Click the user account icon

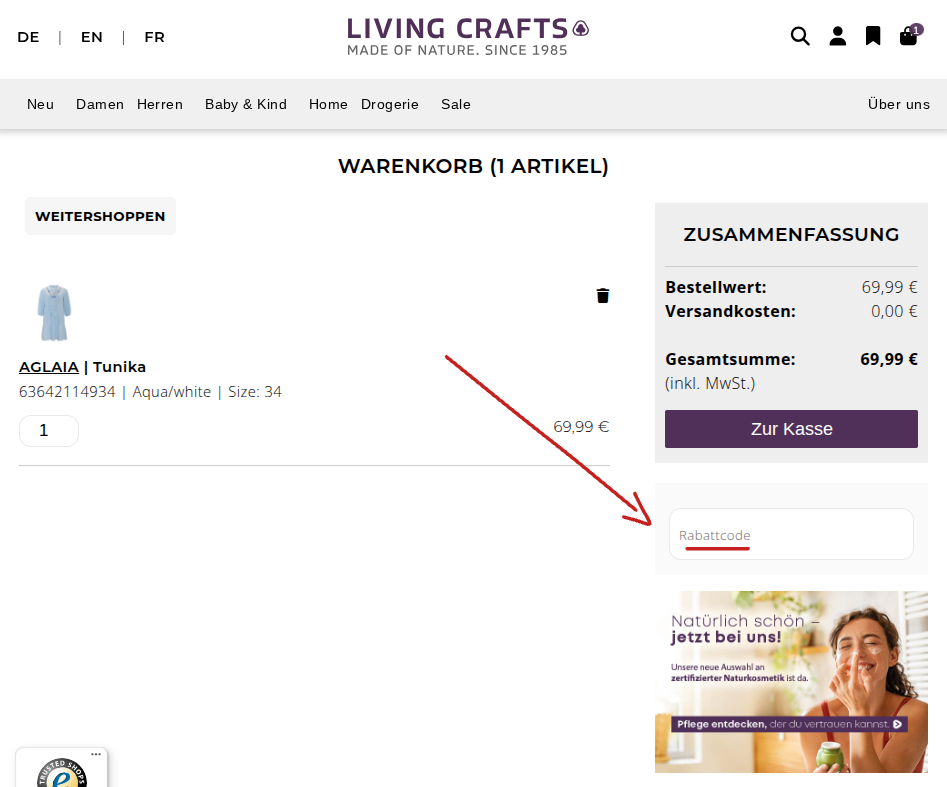(x=837, y=37)
